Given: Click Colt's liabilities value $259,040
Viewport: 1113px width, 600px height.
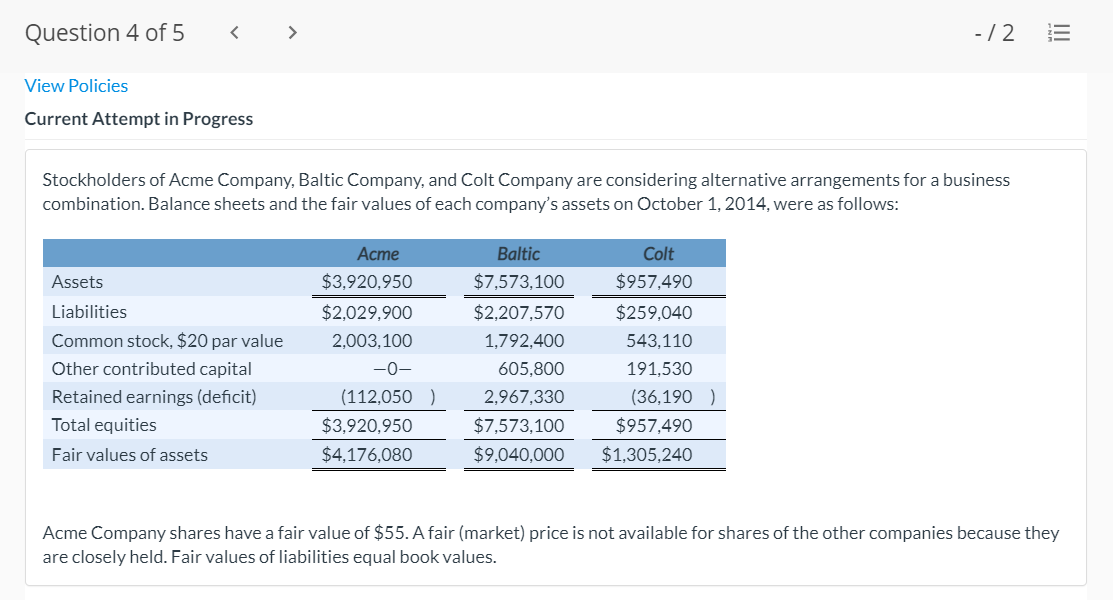Looking at the screenshot, I should (x=654, y=312).
